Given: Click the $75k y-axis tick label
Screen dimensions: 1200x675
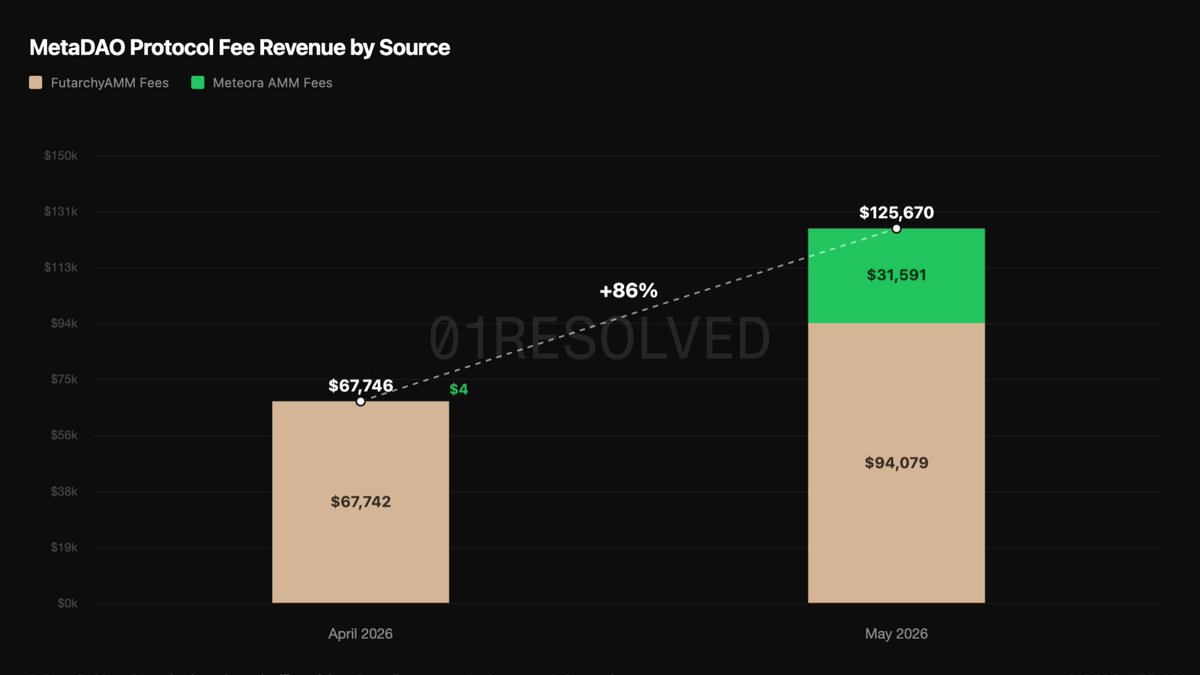Looking at the screenshot, I should tap(64, 380).
